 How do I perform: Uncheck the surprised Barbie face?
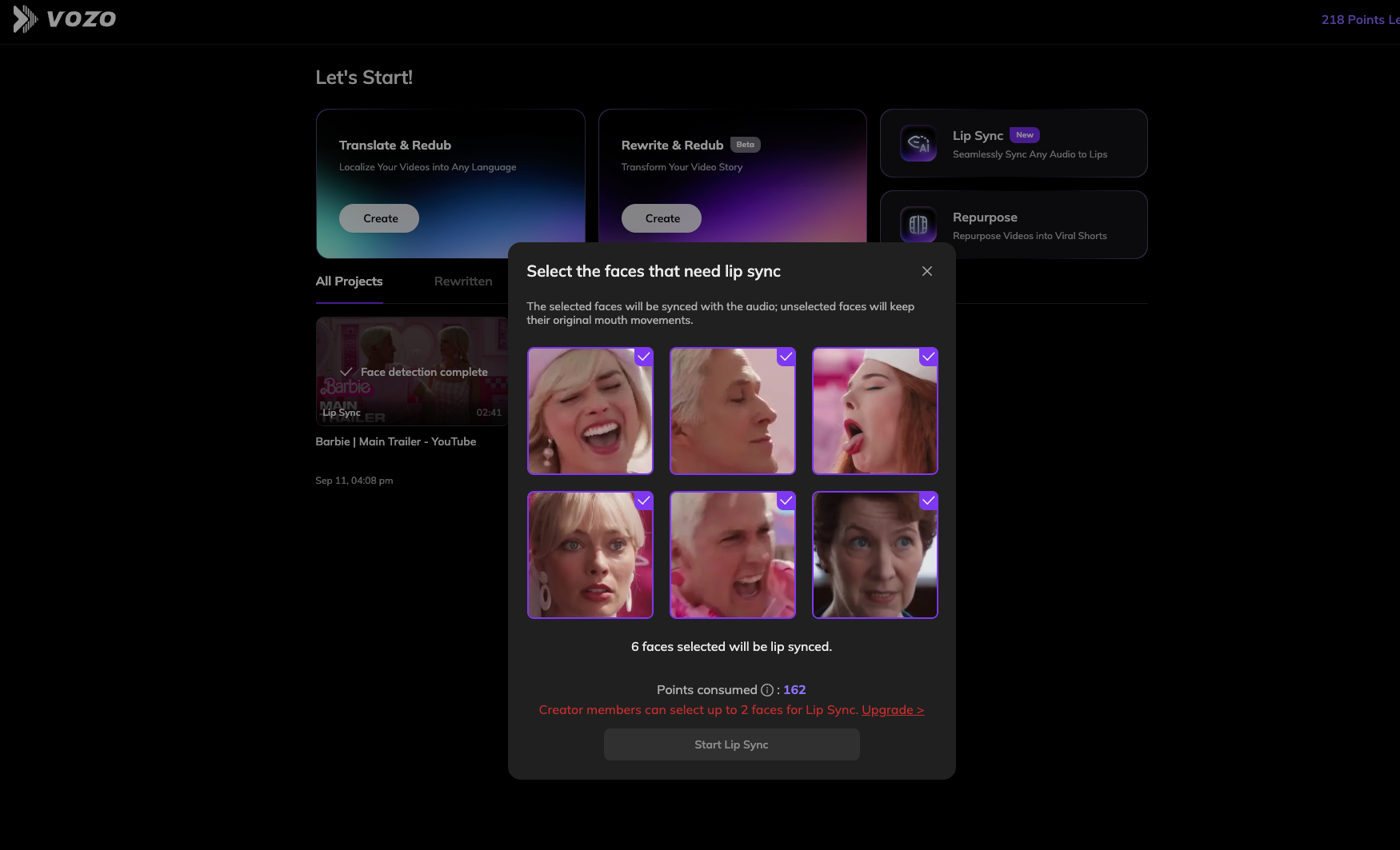coord(643,501)
